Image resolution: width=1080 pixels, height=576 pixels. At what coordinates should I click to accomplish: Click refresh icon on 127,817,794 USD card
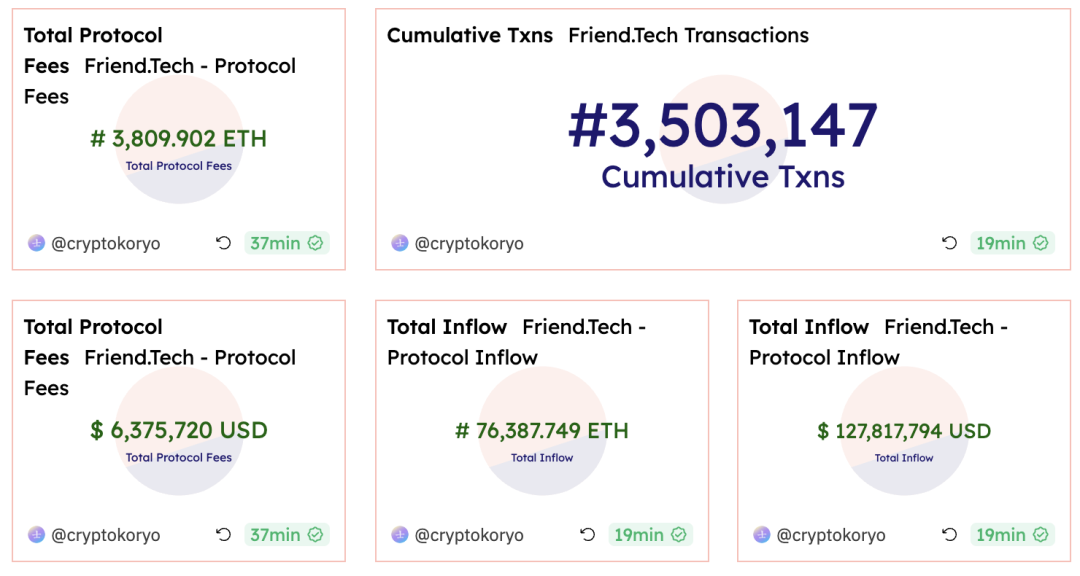coord(950,535)
